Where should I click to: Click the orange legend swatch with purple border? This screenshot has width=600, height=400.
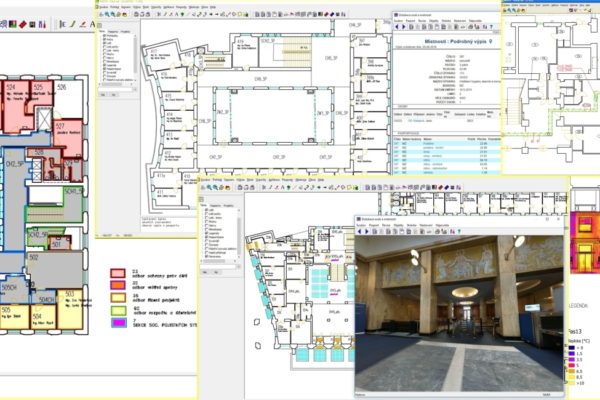pyautogui.click(x=118, y=285)
